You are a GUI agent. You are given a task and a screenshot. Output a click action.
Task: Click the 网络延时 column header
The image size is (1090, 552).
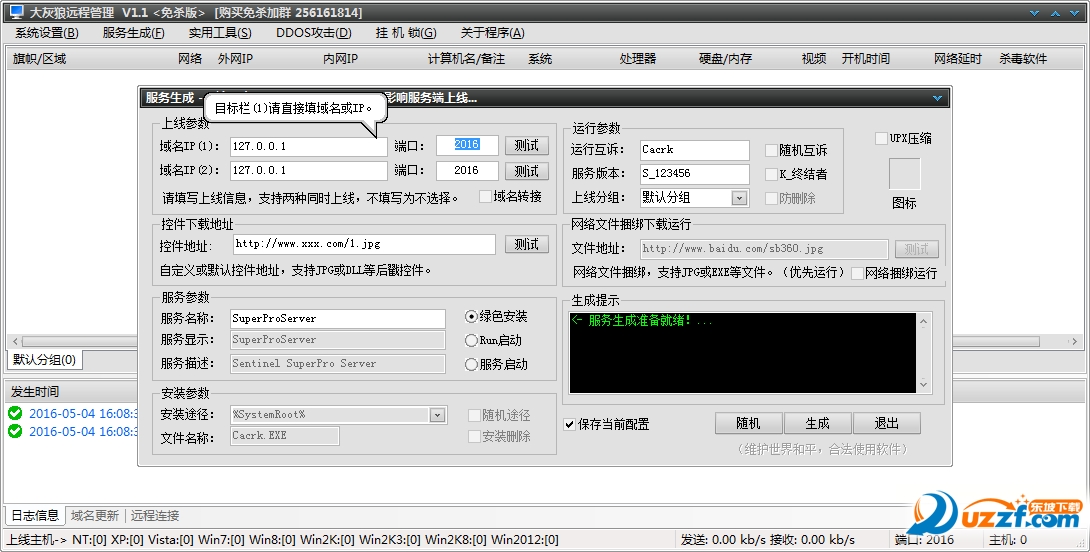pos(958,59)
